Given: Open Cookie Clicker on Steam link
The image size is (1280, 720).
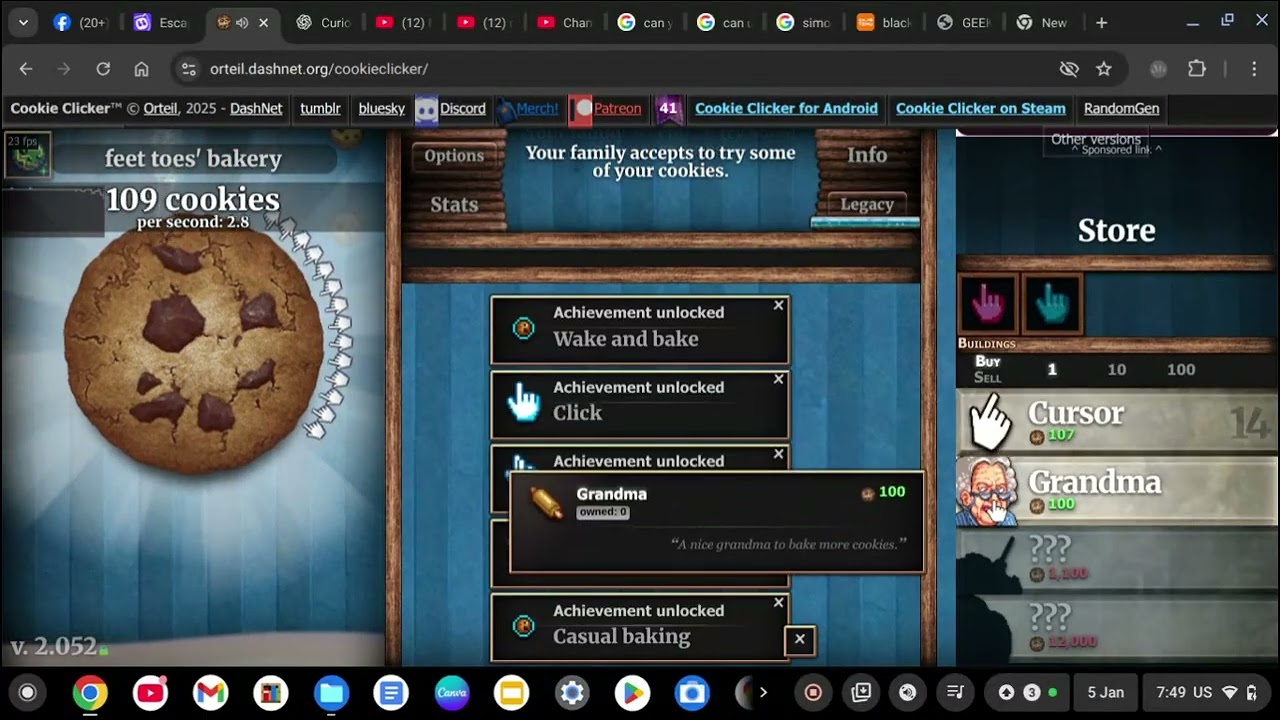Looking at the screenshot, I should coord(980,109).
